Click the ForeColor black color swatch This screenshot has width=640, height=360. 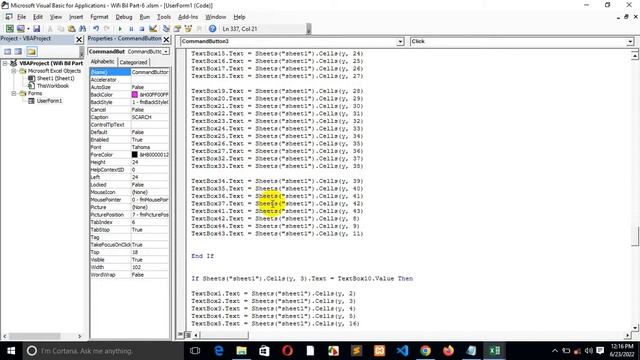(x=135, y=155)
